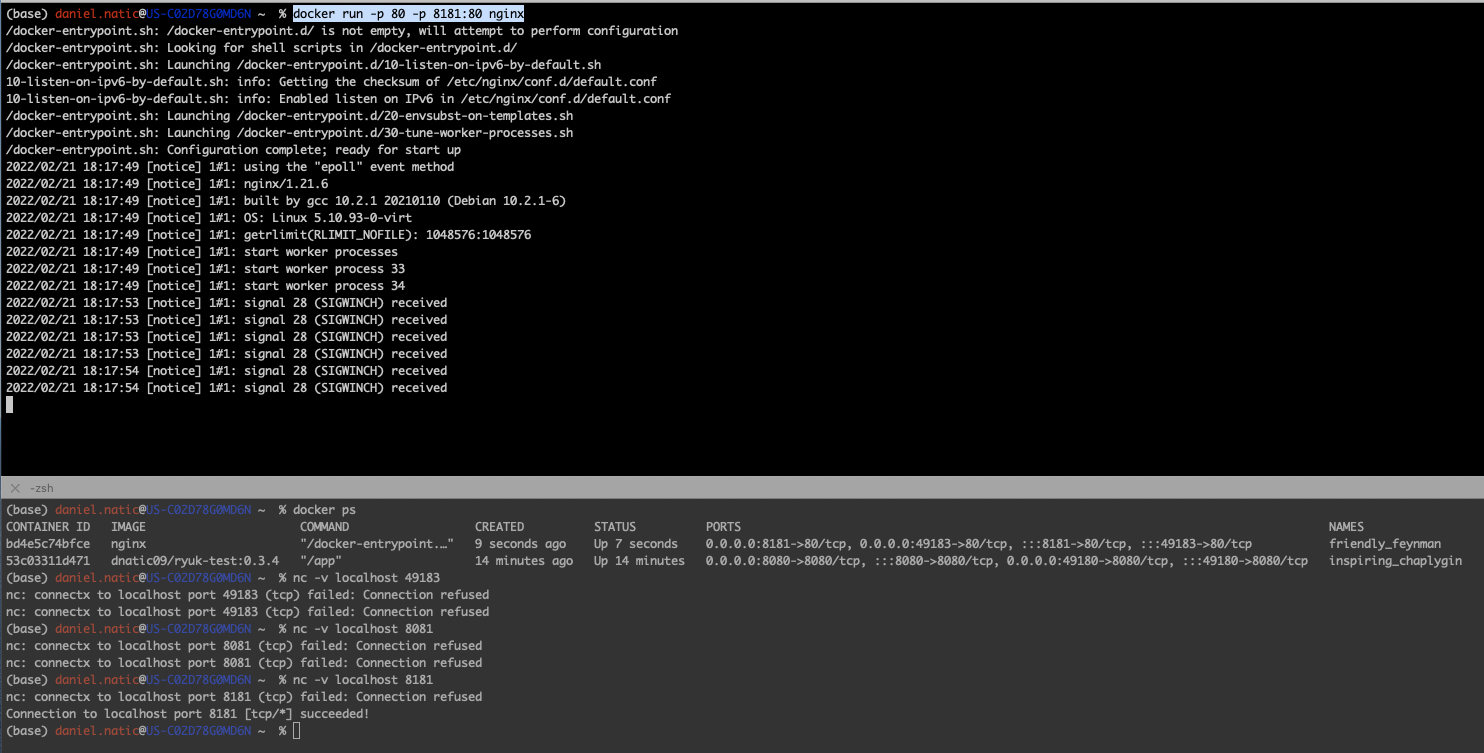
Task: Click the PORTS column header
Action: click(x=722, y=526)
